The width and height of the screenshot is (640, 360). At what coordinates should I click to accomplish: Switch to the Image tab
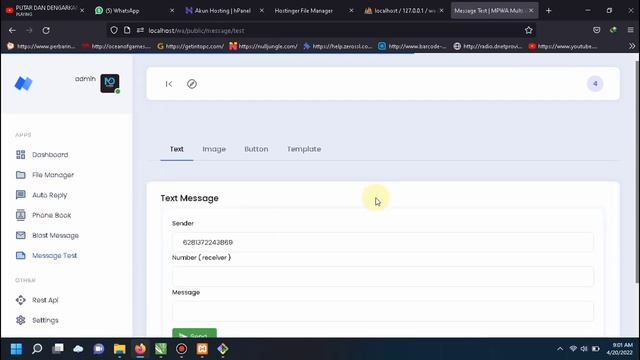(x=214, y=149)
